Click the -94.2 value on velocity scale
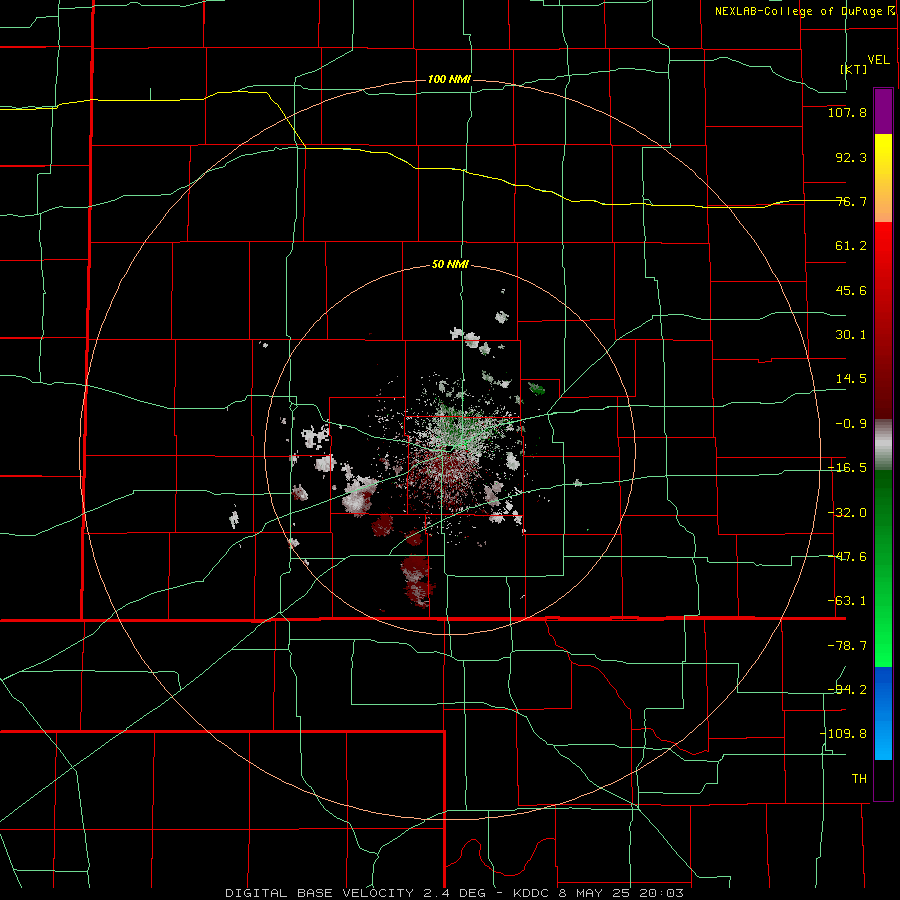This screenshot has width=900, height=900. (847, 690)
